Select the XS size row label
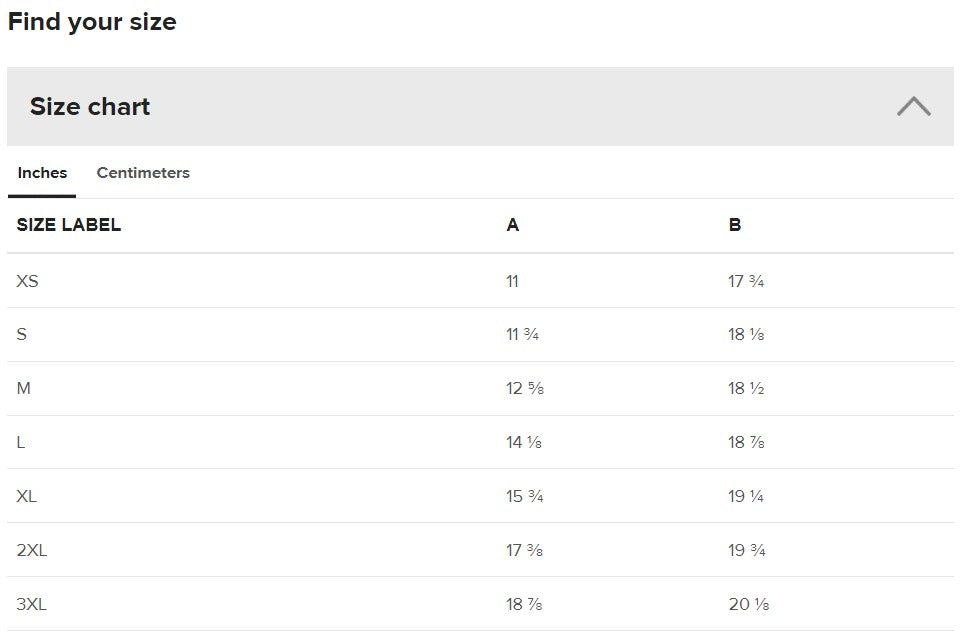This screenshot has width=972, height=642. pyautogui.click(x=27, y=281)
